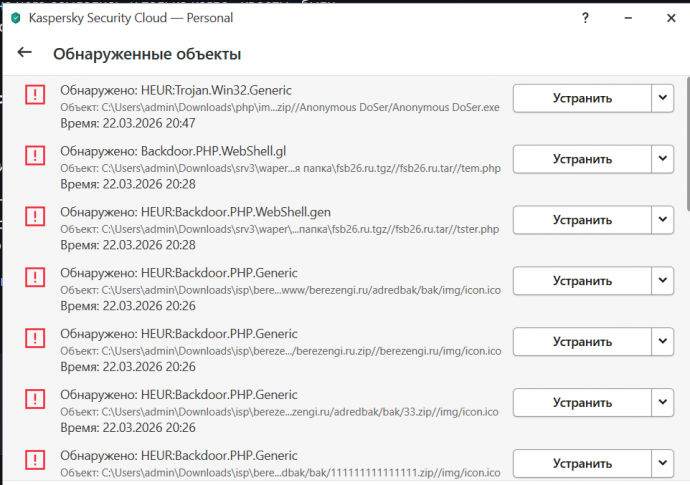Expand dropdown beside Устранить for Trojan.Win32.Generic
Viewport: 690px width, 485px height.
pyautogui.click(x=664, y=98)
